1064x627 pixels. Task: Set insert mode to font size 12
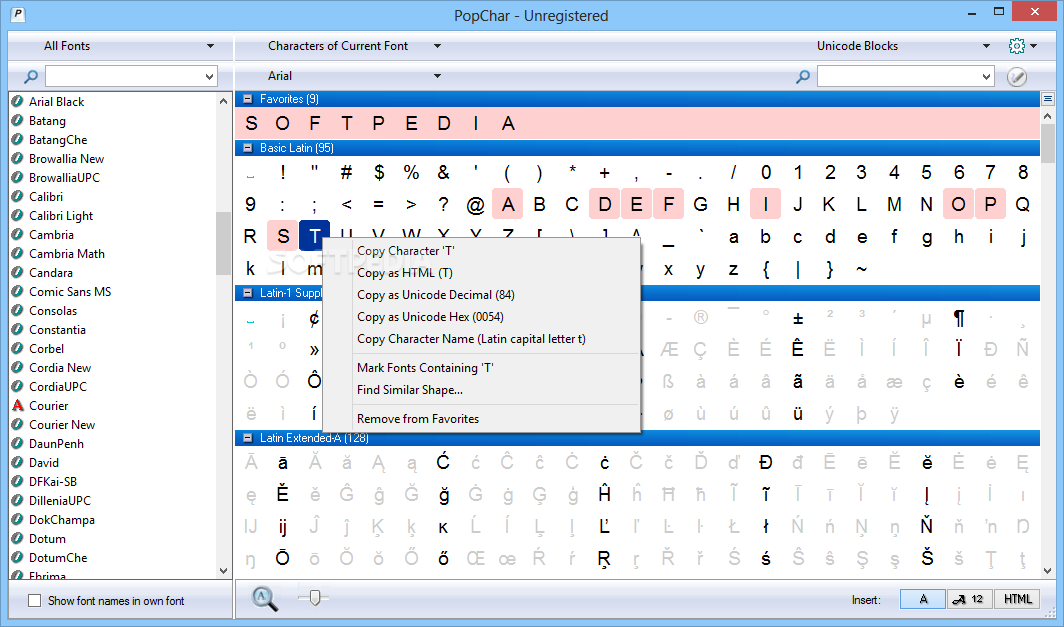(x=970, y=599)
